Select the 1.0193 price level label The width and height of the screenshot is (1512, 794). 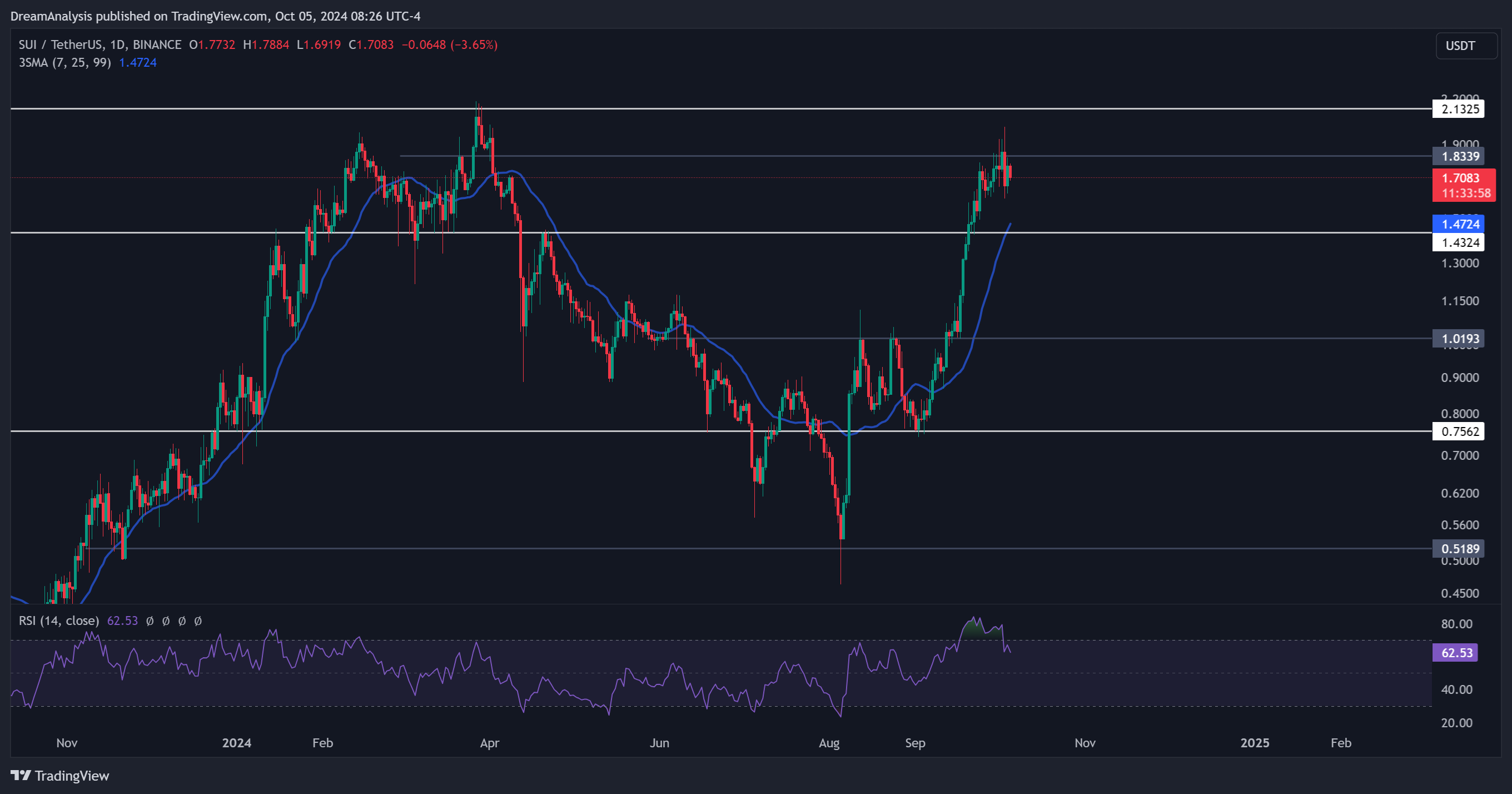1458,339
